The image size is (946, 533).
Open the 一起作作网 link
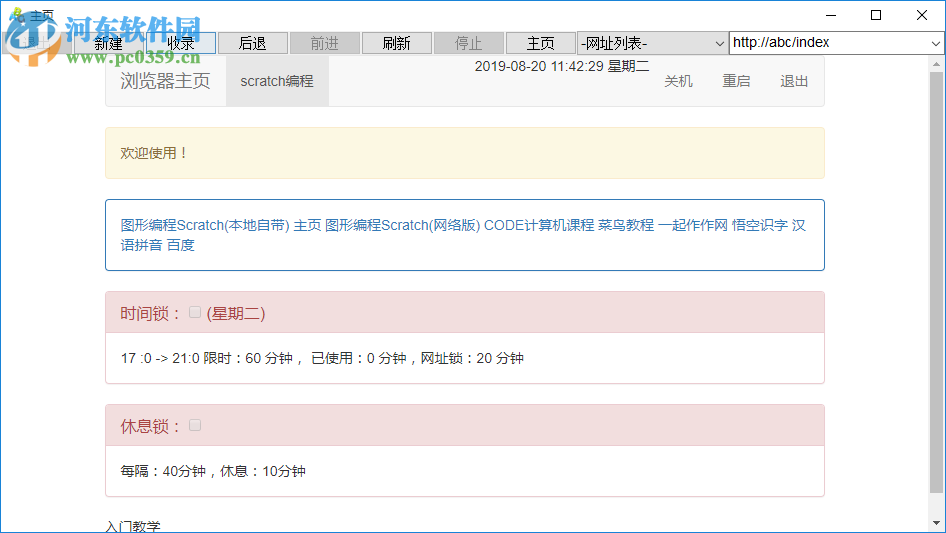[x=693, y=225]
